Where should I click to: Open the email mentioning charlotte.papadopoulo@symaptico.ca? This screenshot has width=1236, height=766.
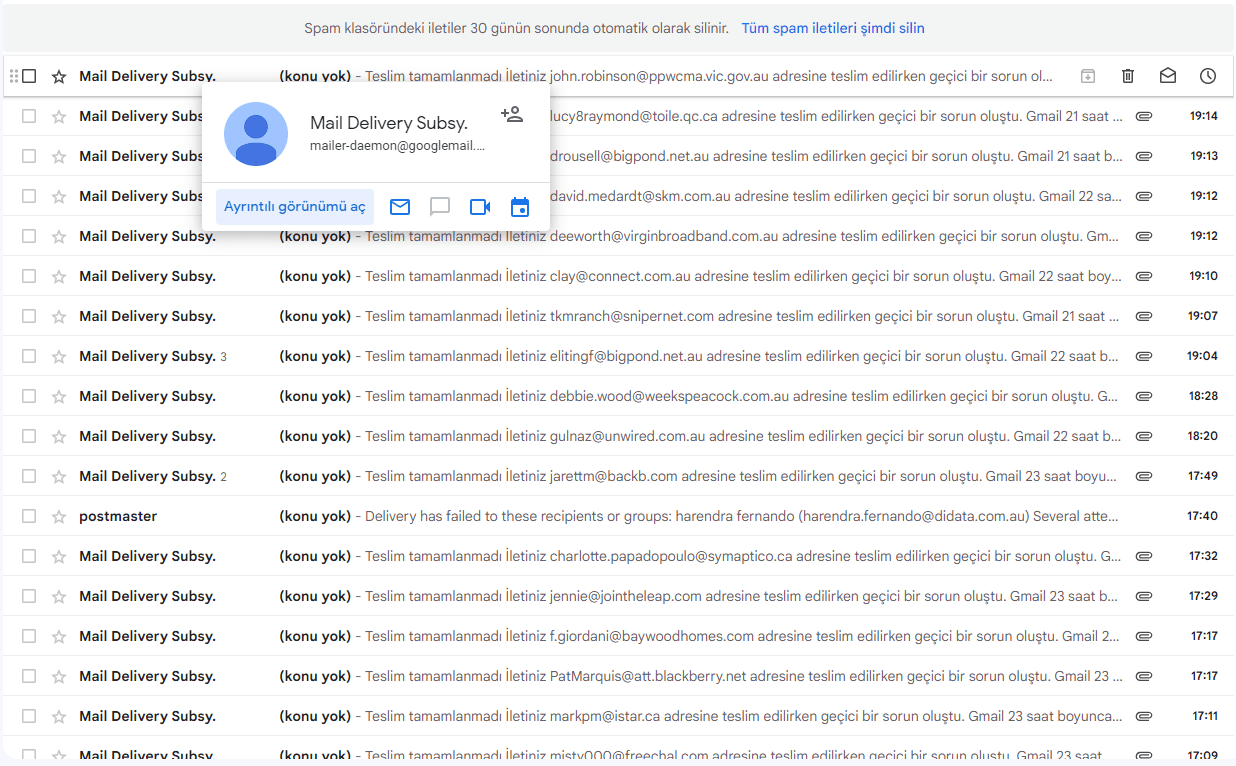click(x=618, y=556)
